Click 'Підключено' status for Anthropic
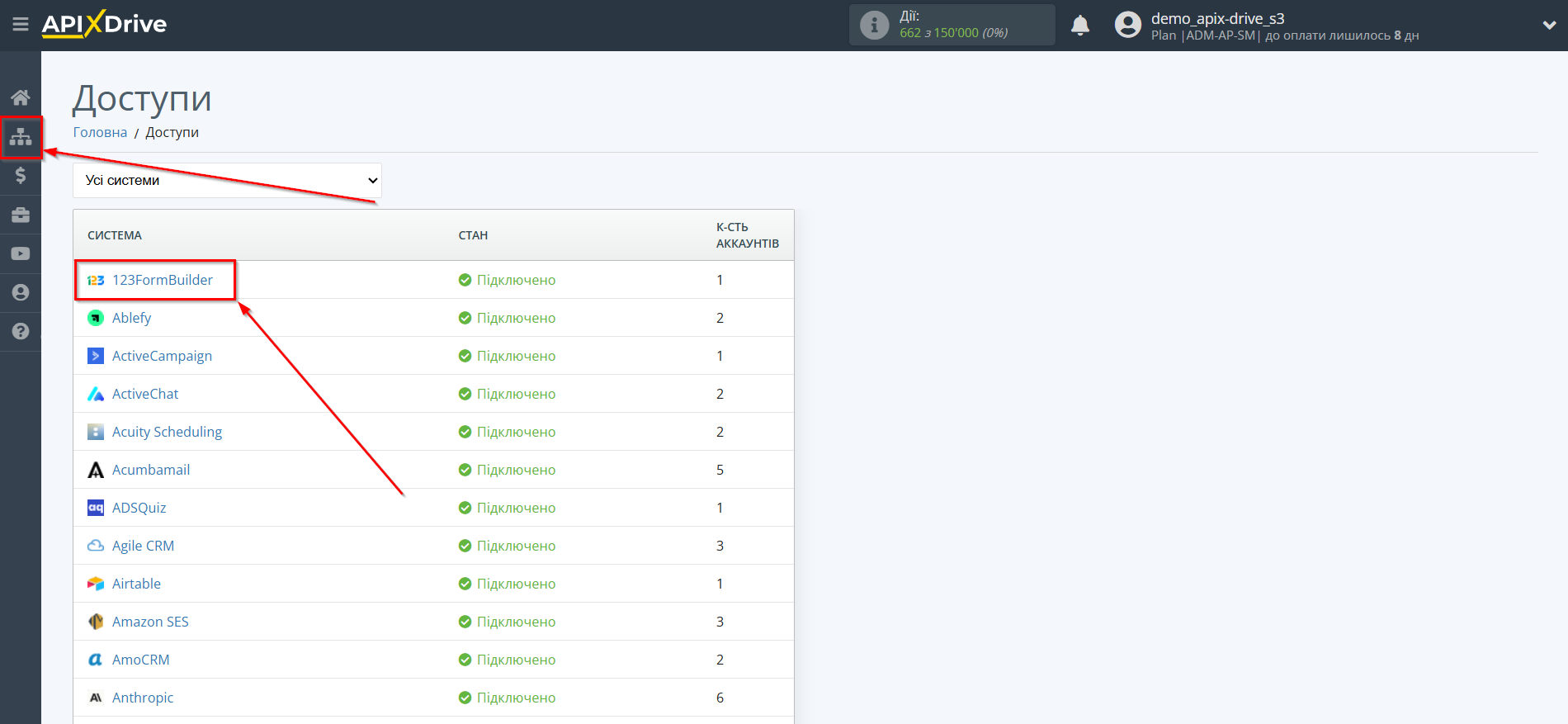This screenshot has height=724, width=1568. [516, 698]
